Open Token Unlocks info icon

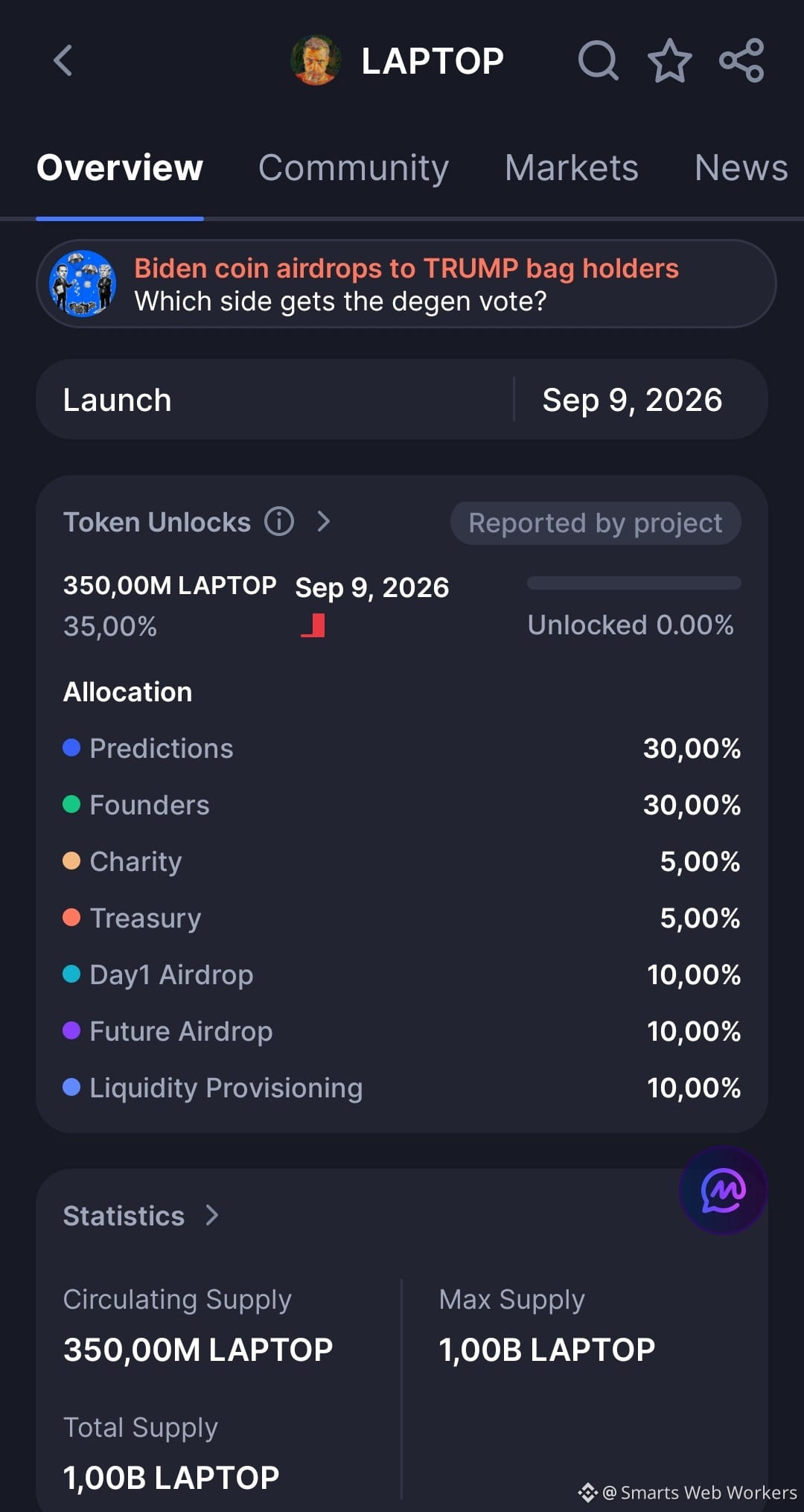279,521
